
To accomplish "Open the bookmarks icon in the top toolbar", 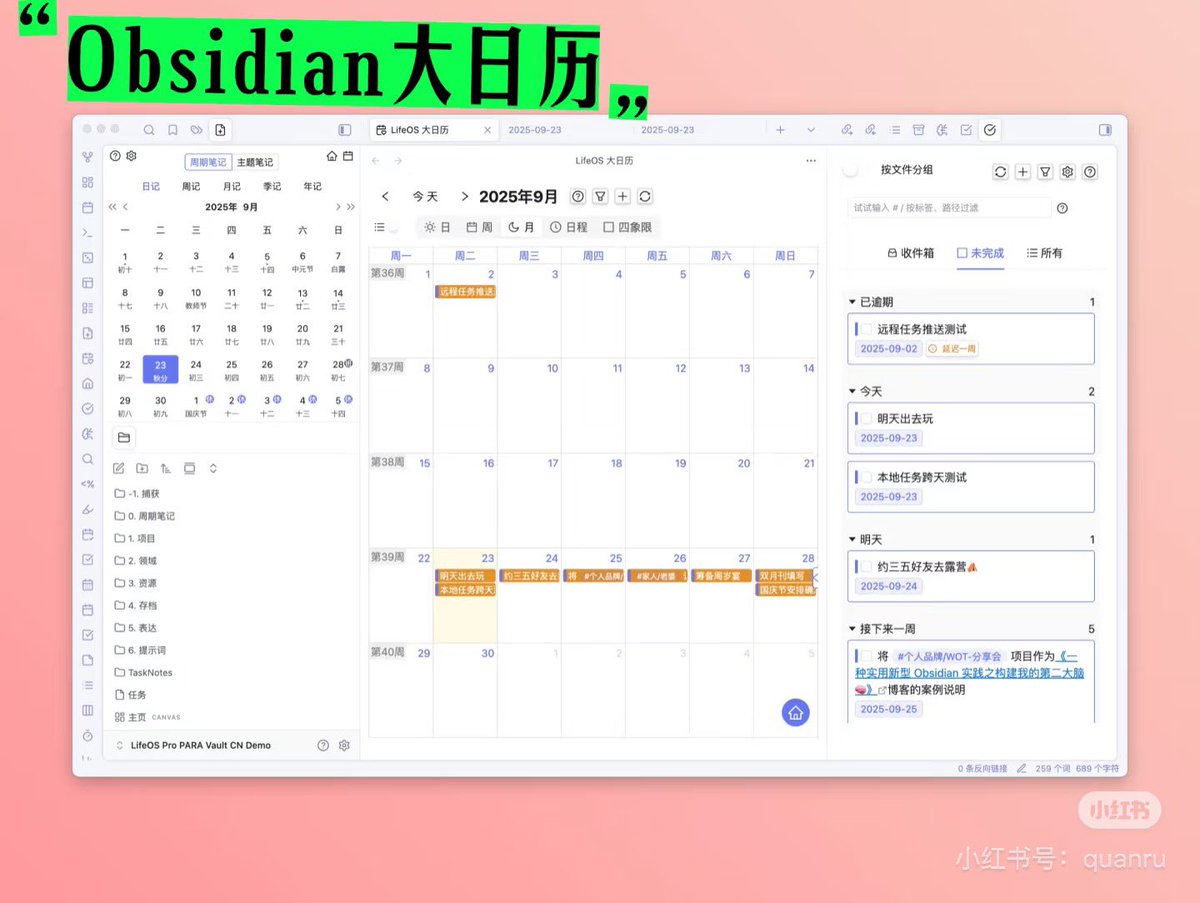I will pyautogui.click(x=173, y=129).
